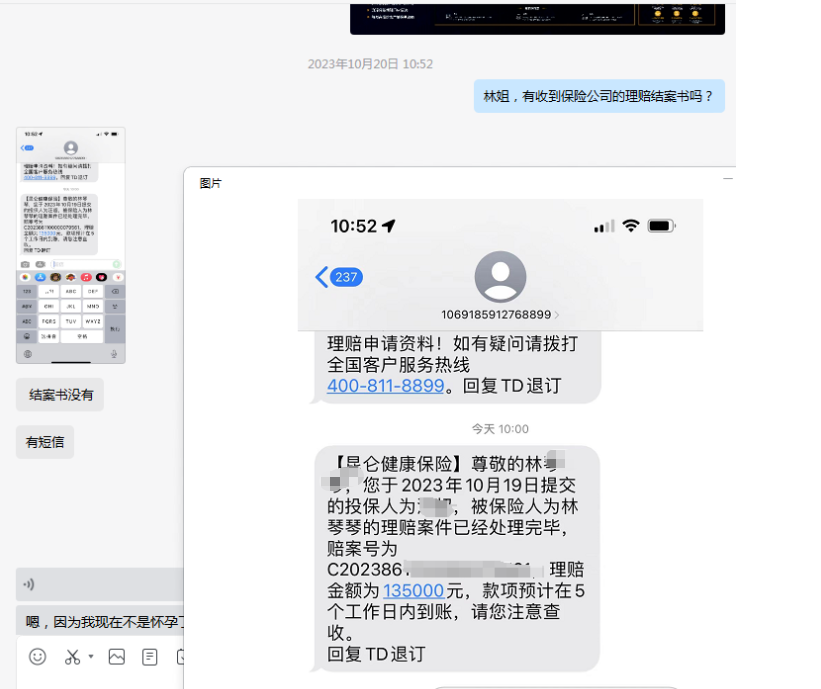Select the message asking about 理赔结案书
821x689 pixels.
click(x=599, y=96)
